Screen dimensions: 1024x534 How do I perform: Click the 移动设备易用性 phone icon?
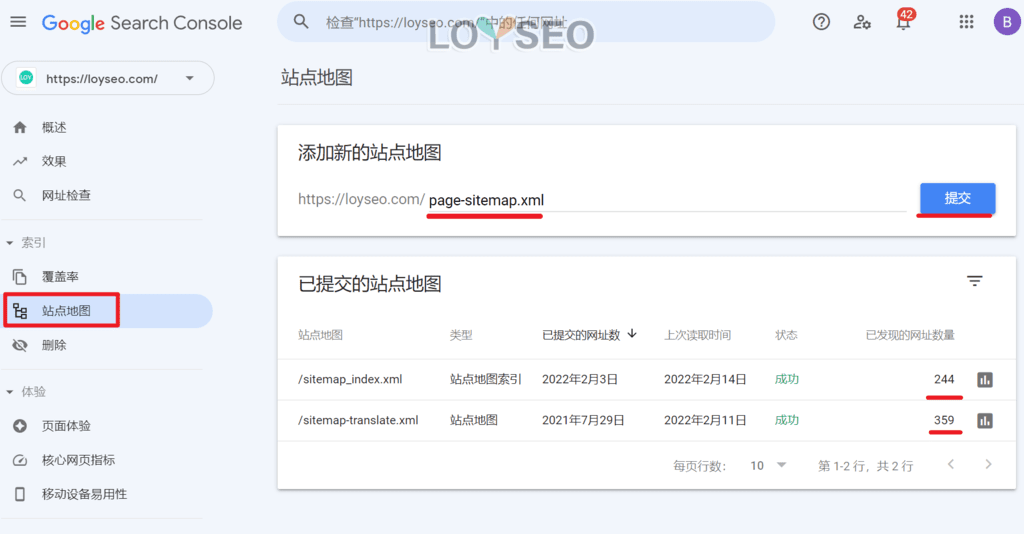(20, 494)
